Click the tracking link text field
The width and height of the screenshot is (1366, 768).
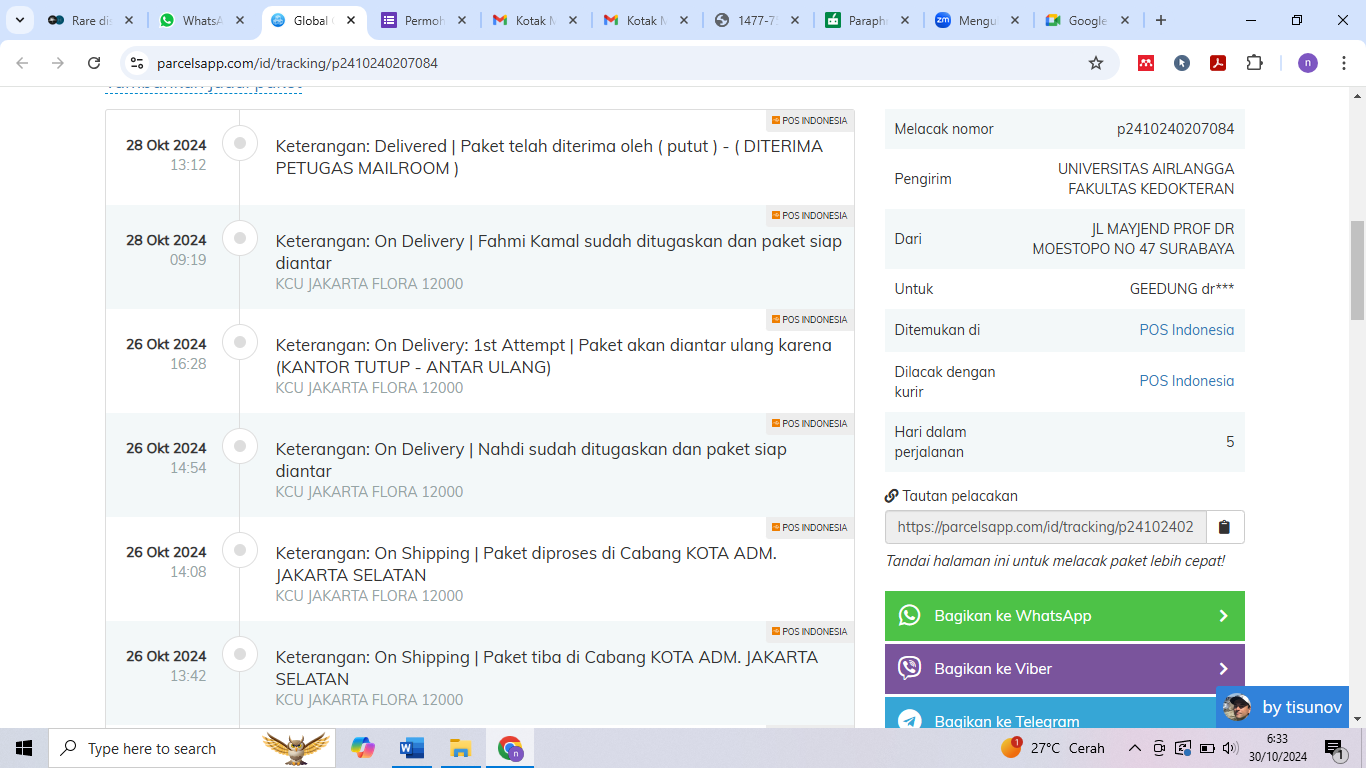(1045, 527)
